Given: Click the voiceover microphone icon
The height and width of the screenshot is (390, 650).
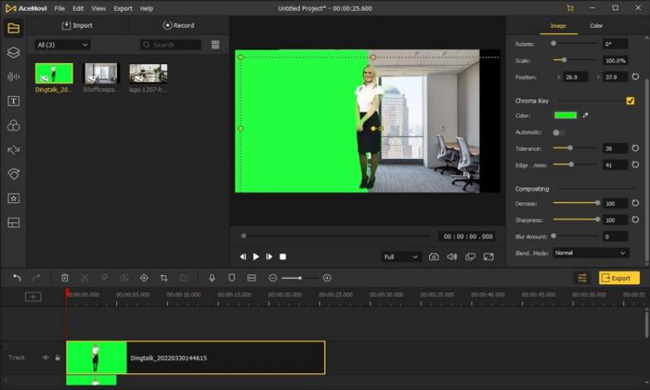Looking at the screenshot, I should tap(212, 278).
